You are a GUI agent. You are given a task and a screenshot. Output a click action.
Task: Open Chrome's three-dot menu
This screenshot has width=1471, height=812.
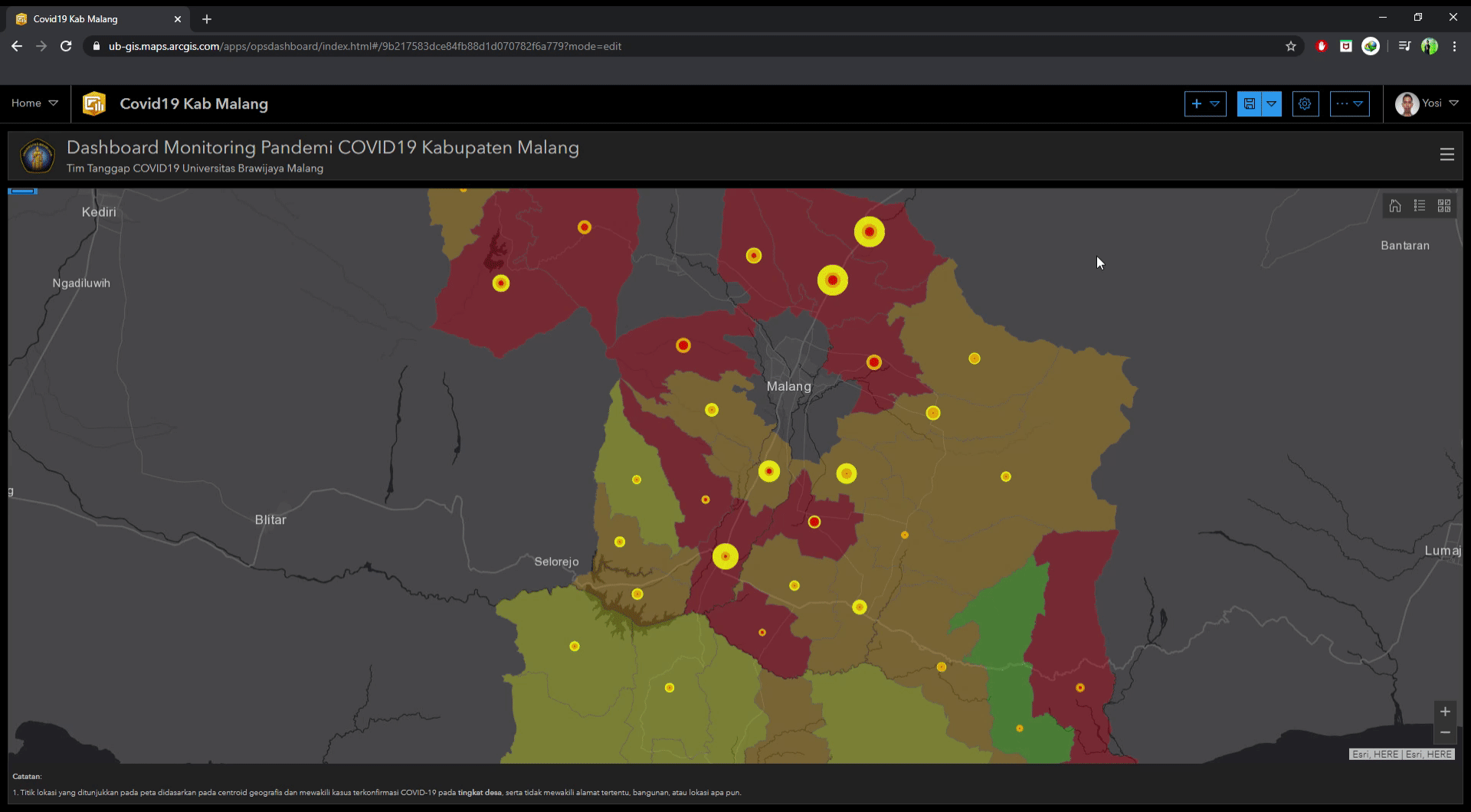1454,46
